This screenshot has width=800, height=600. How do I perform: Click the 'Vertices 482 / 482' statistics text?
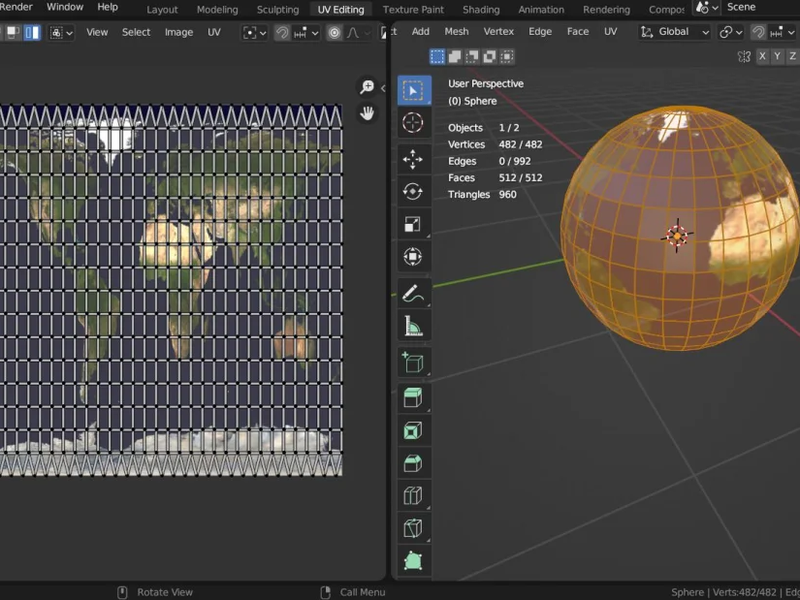(x=495, y=144)
